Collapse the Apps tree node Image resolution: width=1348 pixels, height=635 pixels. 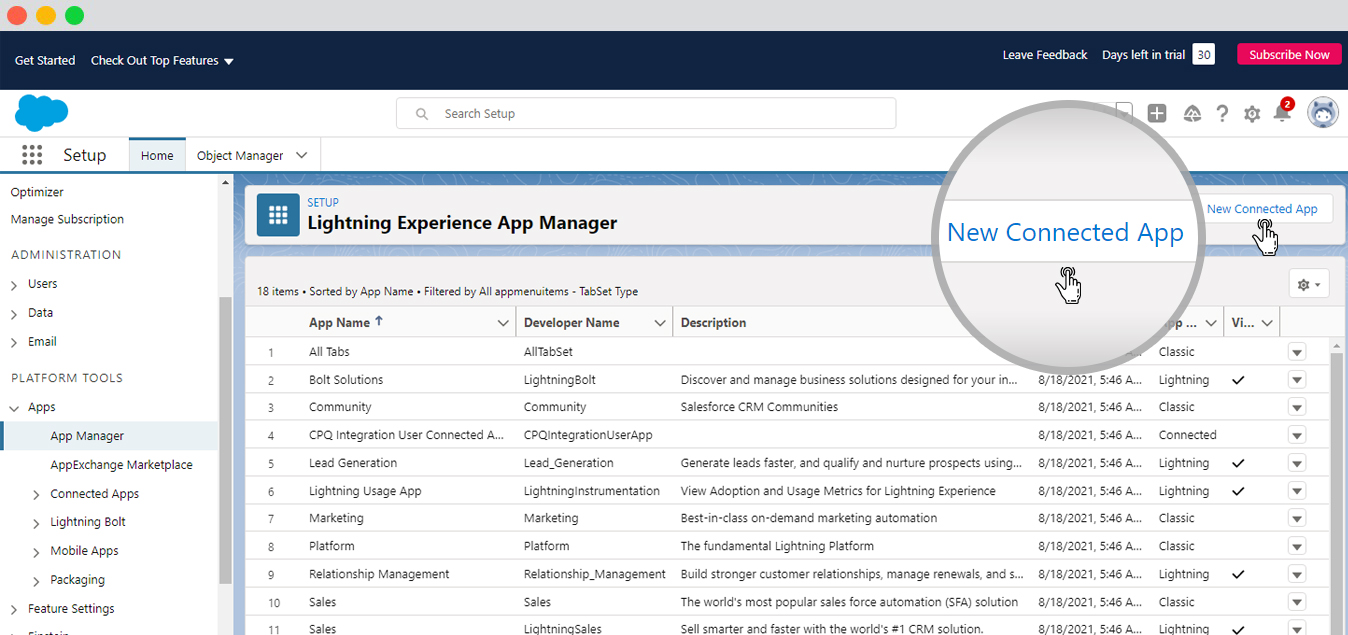pos(14,408)
